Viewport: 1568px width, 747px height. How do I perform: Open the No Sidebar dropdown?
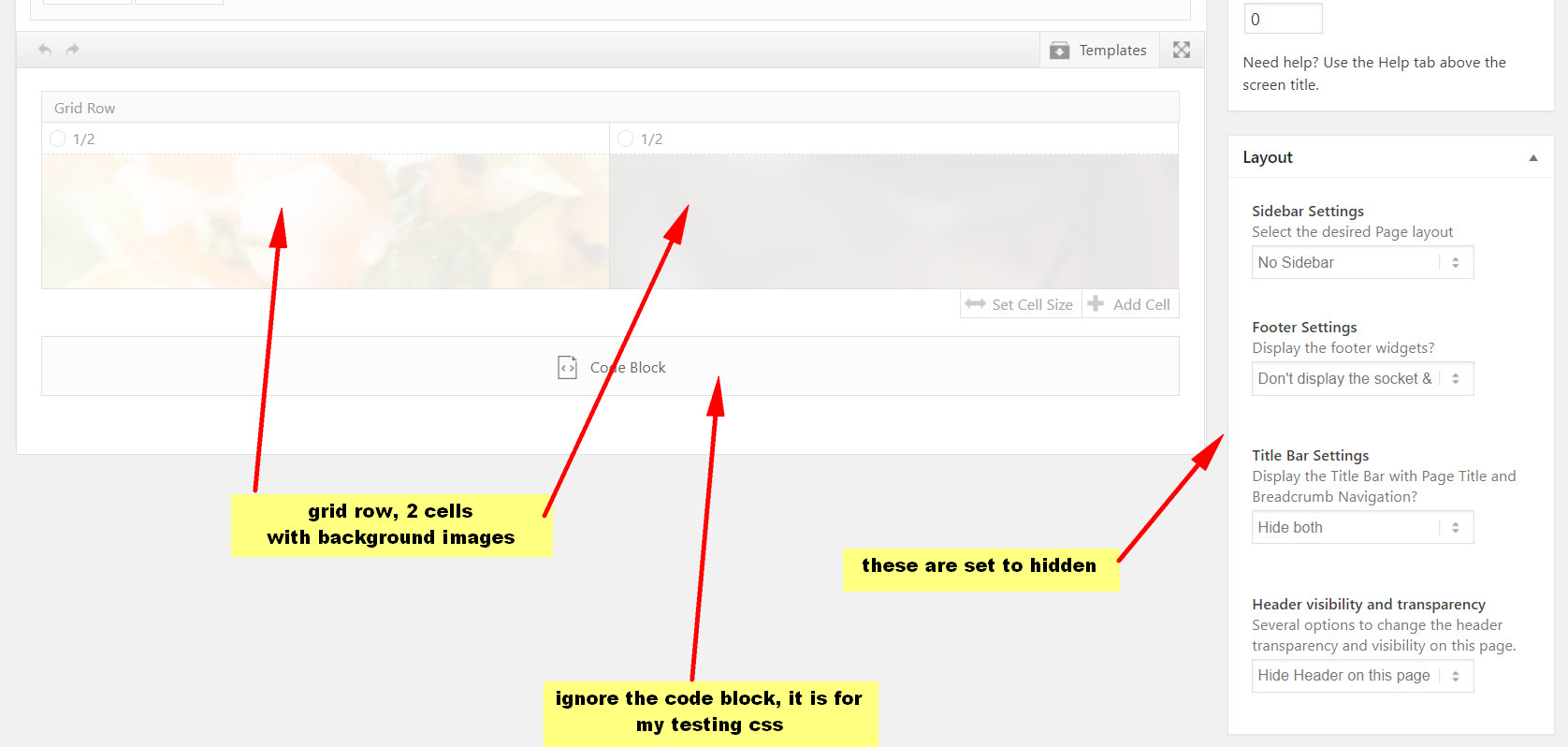[1362, 262]
